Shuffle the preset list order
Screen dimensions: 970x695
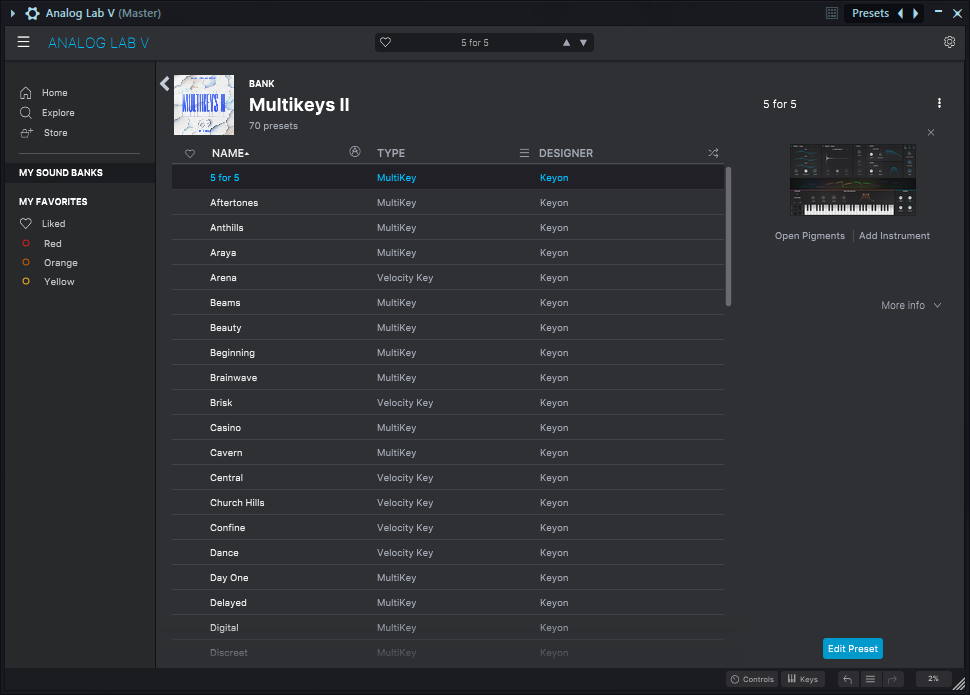tap(713, 153)
